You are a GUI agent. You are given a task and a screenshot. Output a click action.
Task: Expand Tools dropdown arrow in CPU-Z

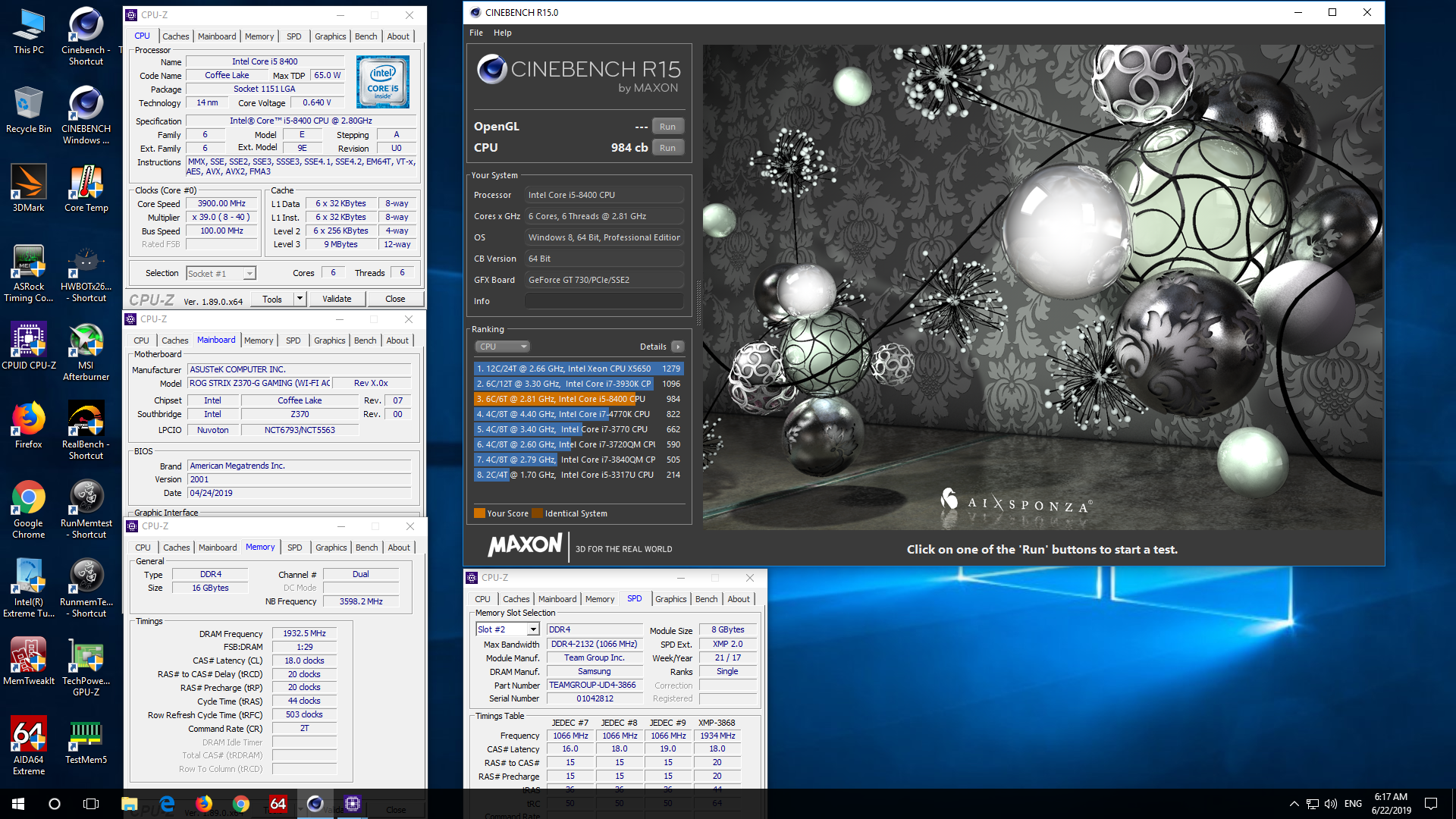(x=300, y=299)
